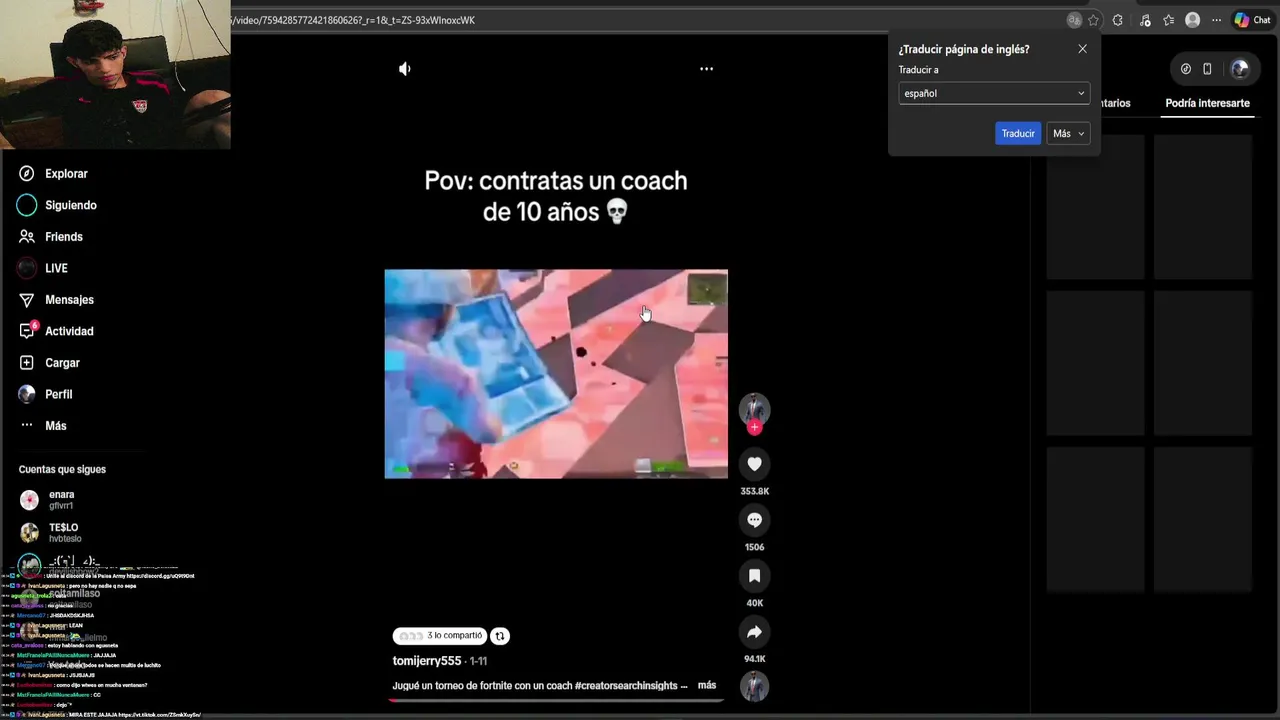This screenshot has width=1280, height=720.
Task: Open the sound disc avatar below share
Action: [x=754, y=687]
